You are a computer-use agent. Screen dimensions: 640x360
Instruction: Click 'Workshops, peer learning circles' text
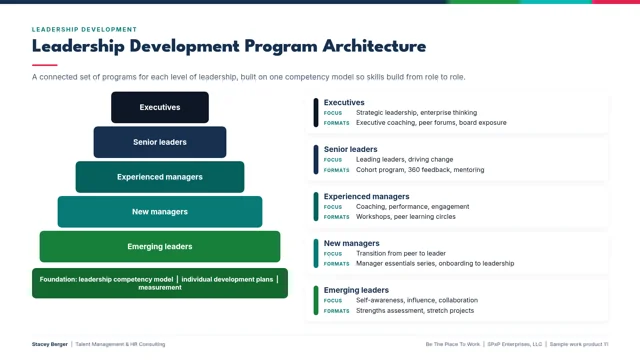pos(406,217)
